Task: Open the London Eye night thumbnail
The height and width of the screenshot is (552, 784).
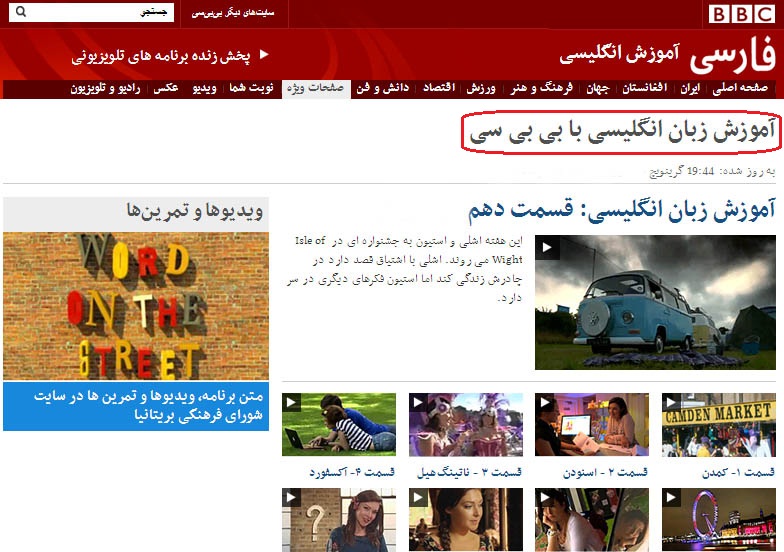Action: pyautogui.click(x=719, y=520)
